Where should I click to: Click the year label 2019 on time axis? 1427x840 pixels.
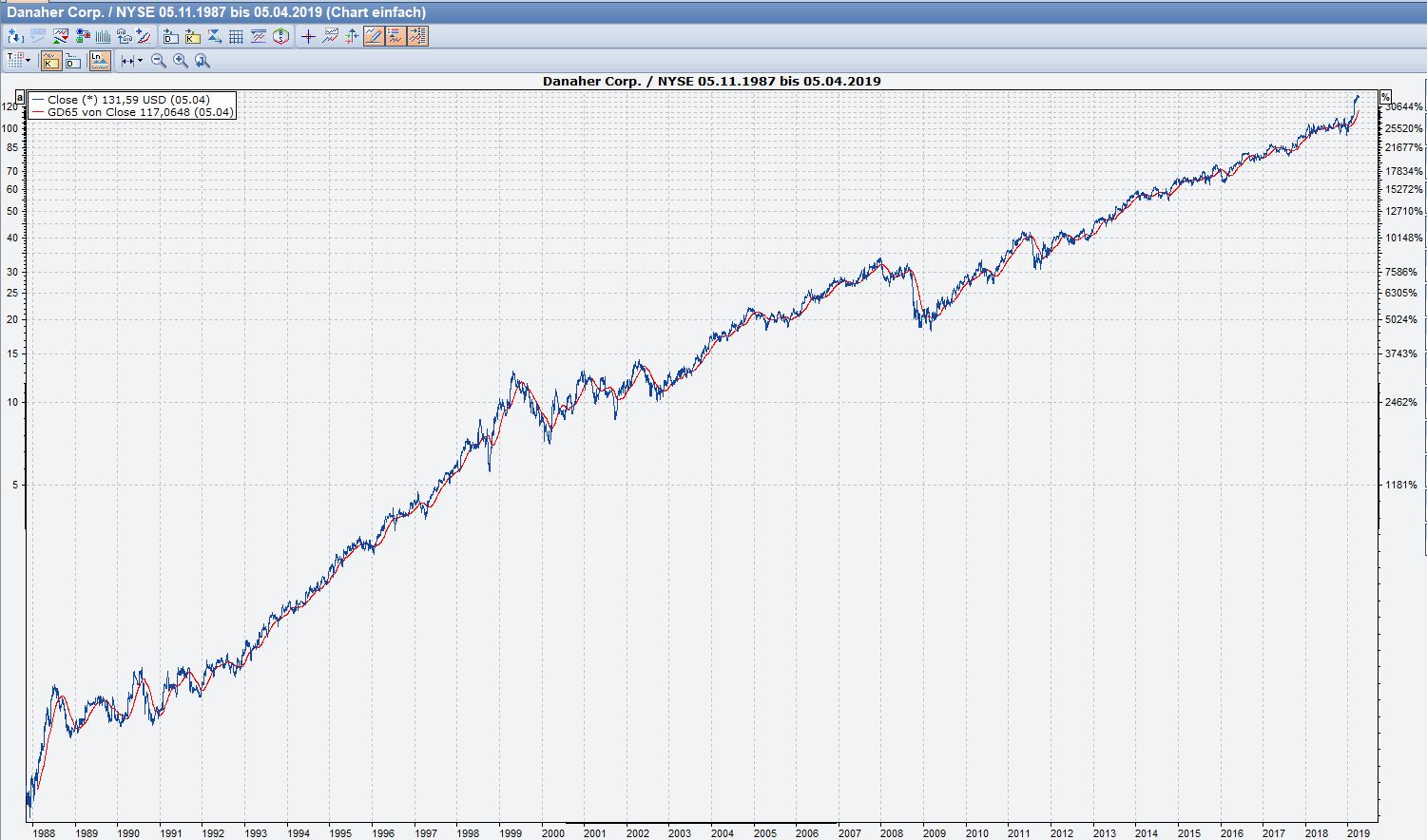point(1359,833)
